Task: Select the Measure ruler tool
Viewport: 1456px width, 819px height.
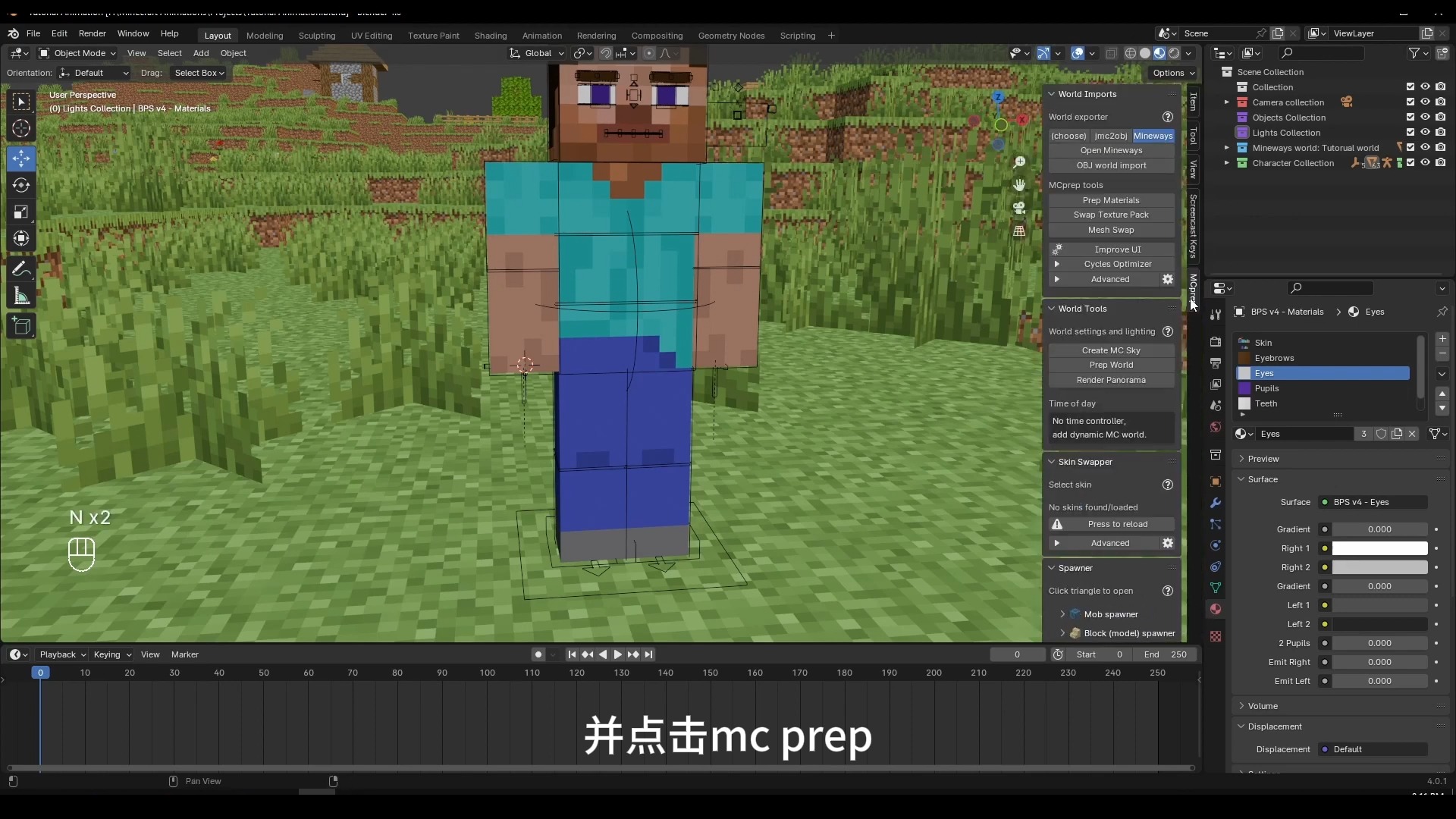Action: 21,297
